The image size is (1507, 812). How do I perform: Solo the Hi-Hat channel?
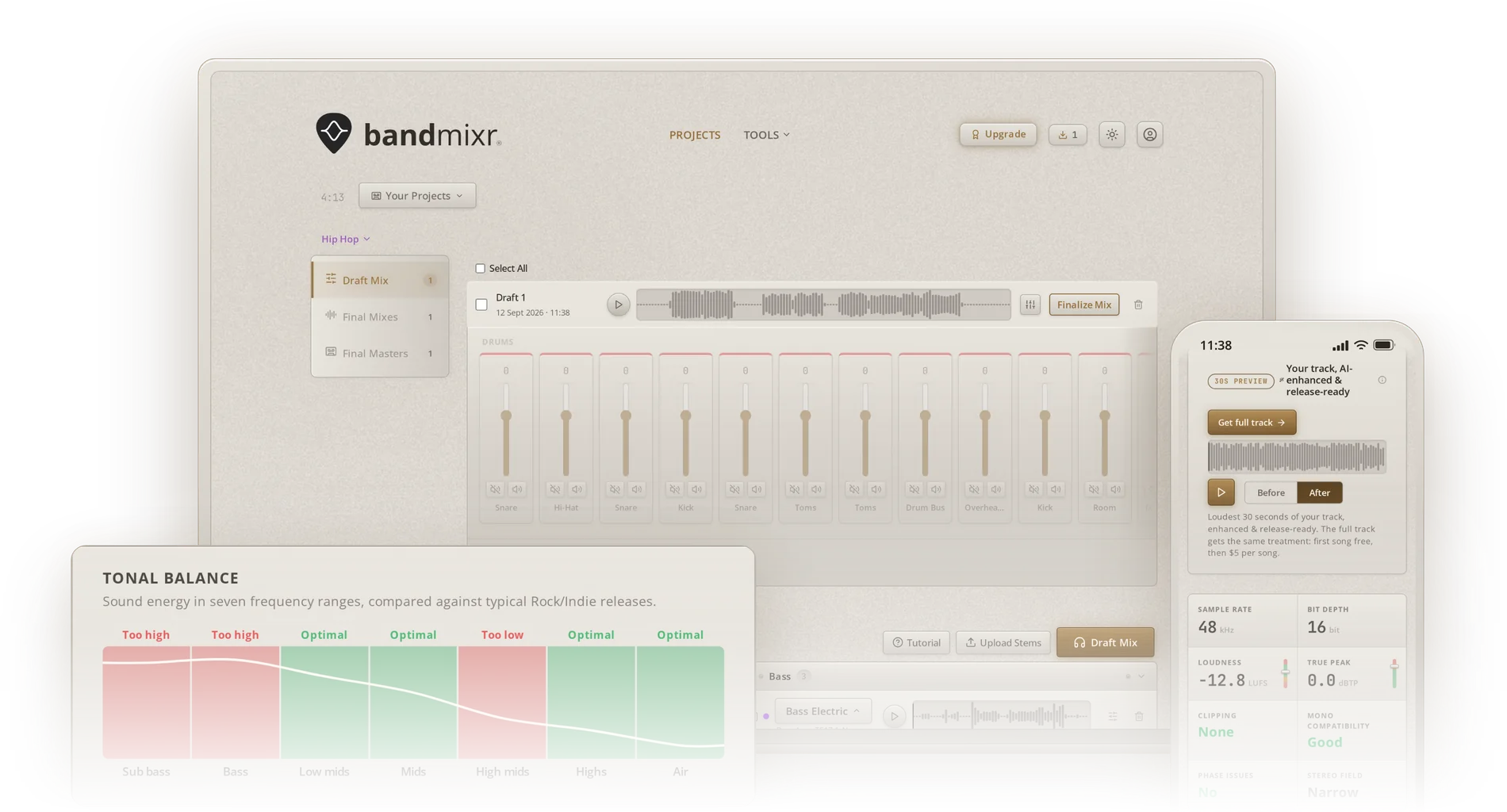(x=577, y=489)
